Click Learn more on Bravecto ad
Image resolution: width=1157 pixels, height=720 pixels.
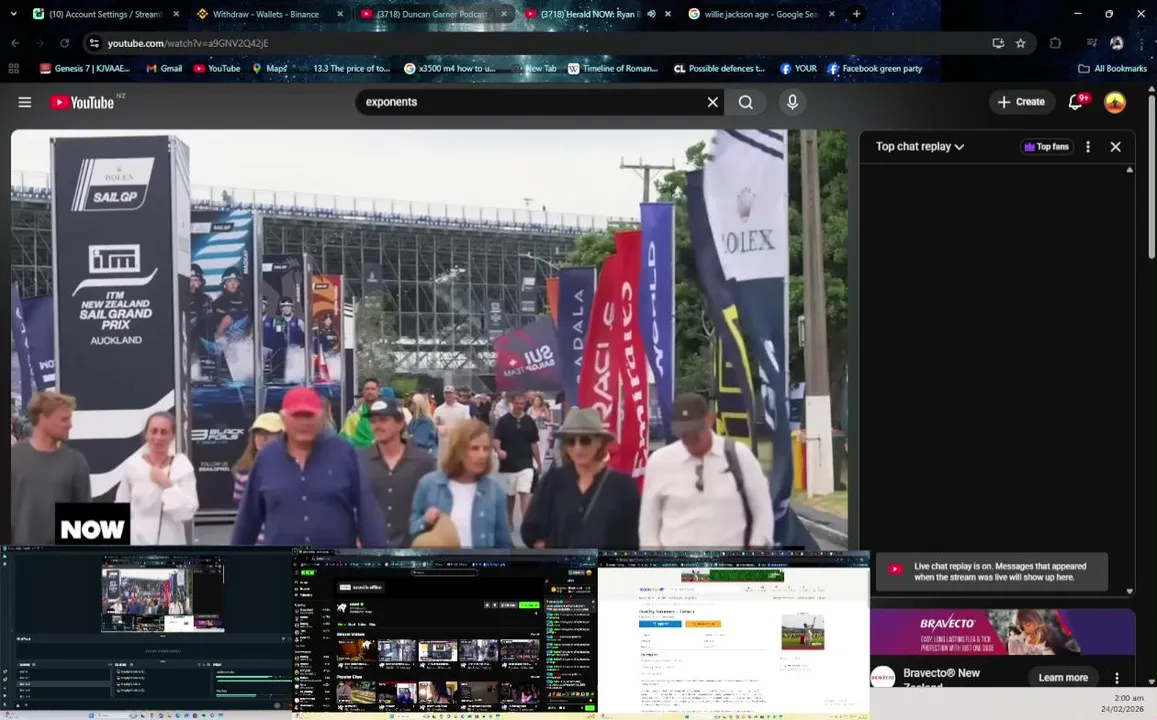click(1063, 678)
